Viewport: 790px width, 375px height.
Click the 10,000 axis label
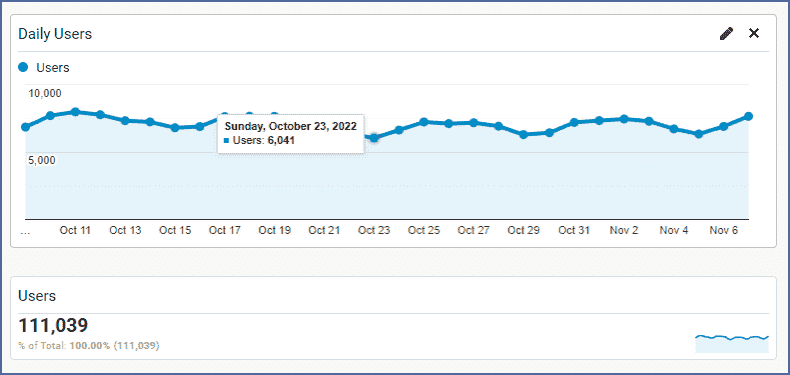click(44, 93)
